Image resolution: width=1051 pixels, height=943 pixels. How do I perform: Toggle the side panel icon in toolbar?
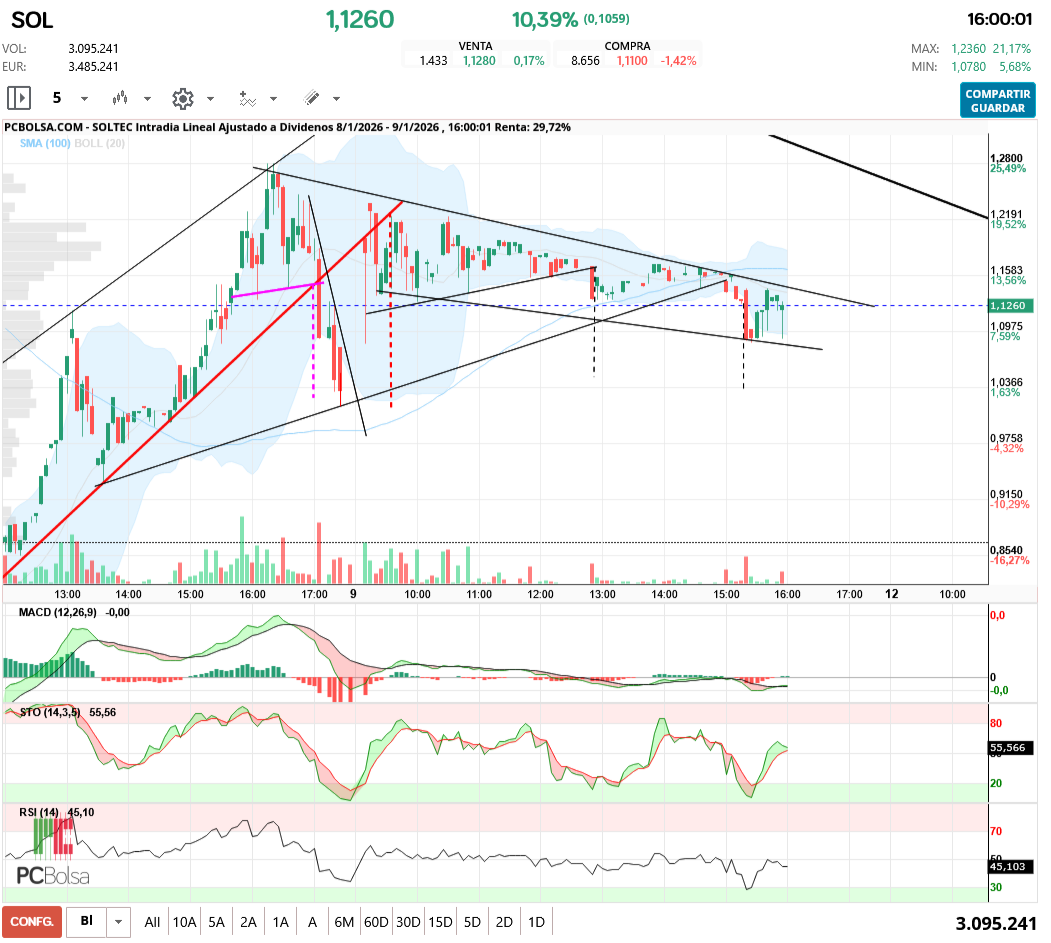pyautogui.click(x=19, y=99)
